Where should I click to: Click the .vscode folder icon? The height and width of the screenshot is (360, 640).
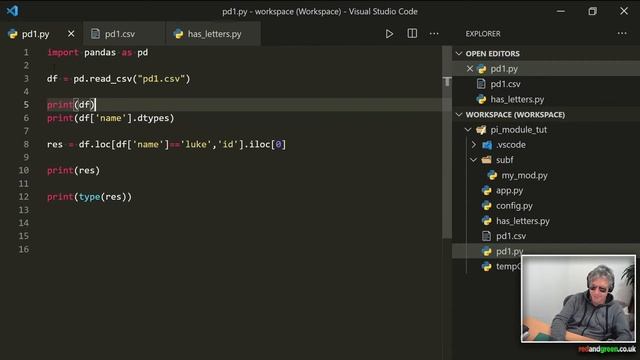[487, 145]
